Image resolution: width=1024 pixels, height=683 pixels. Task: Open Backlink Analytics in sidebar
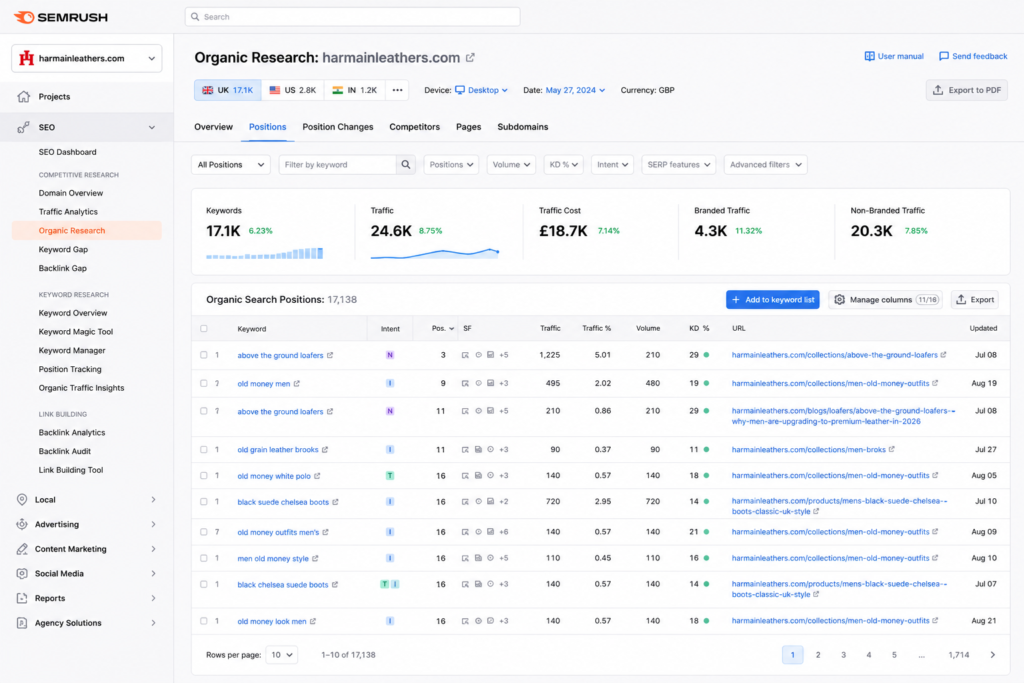72,432
